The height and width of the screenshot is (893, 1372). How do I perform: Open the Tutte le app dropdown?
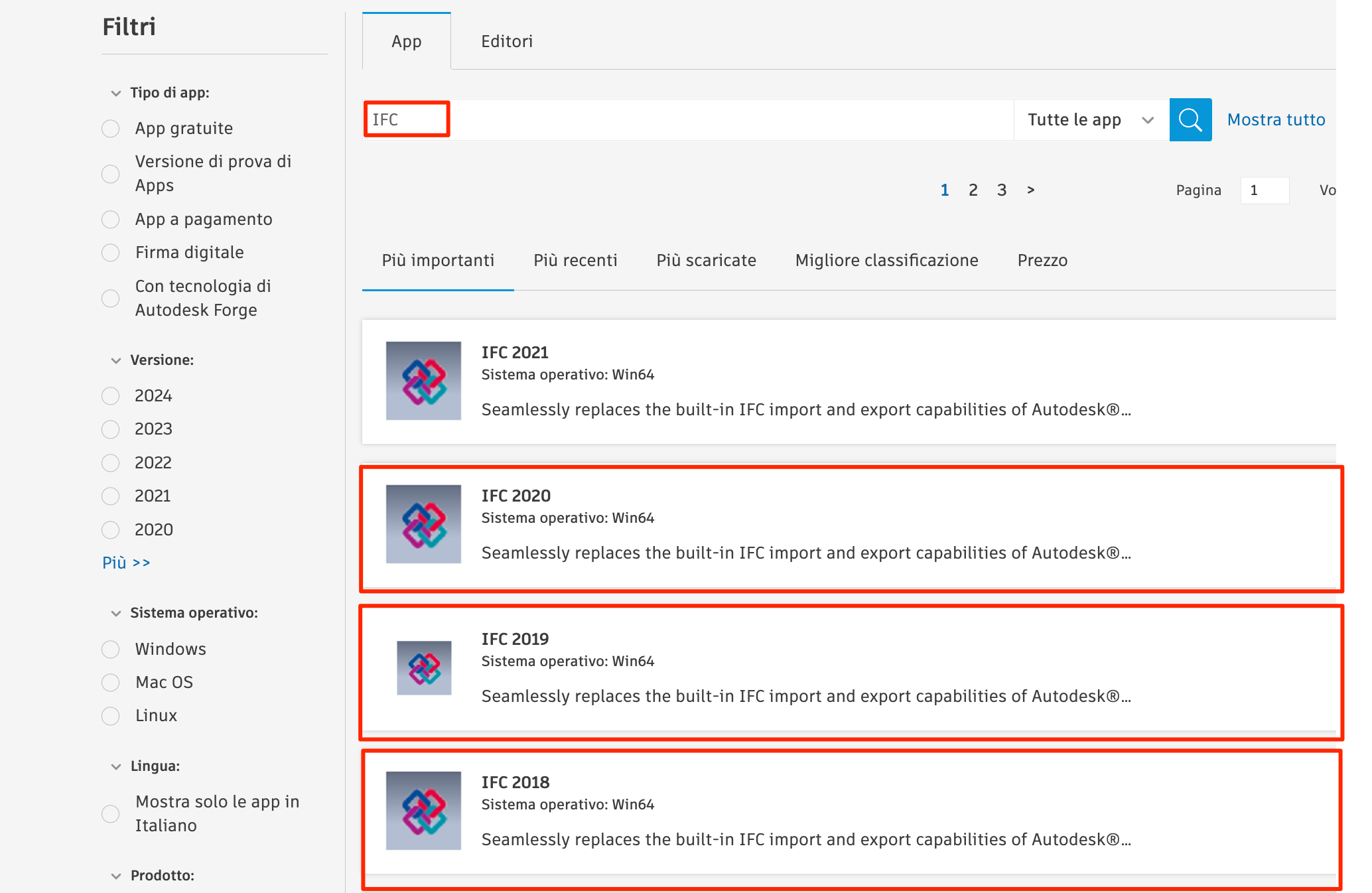(1091, 120)
